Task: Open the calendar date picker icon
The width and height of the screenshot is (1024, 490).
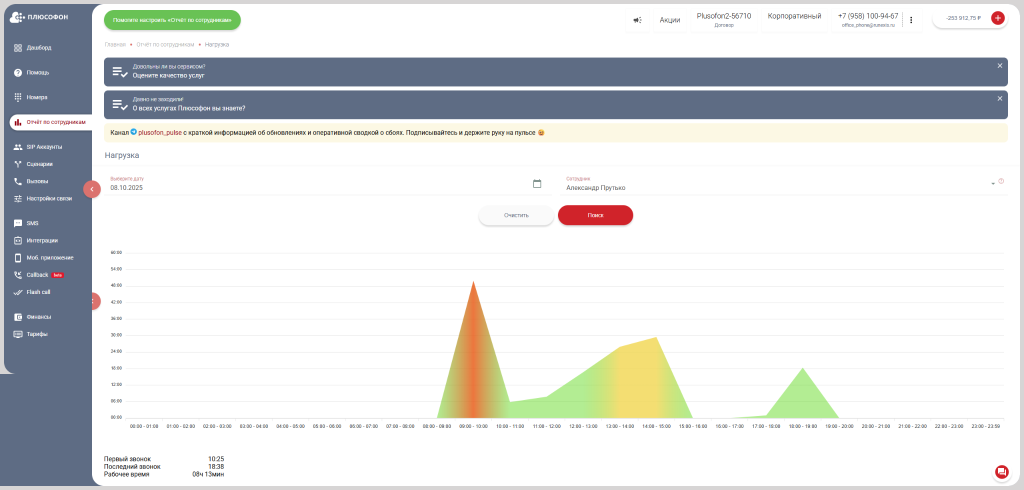Action: pyautogui.click(x=537, y=184)
